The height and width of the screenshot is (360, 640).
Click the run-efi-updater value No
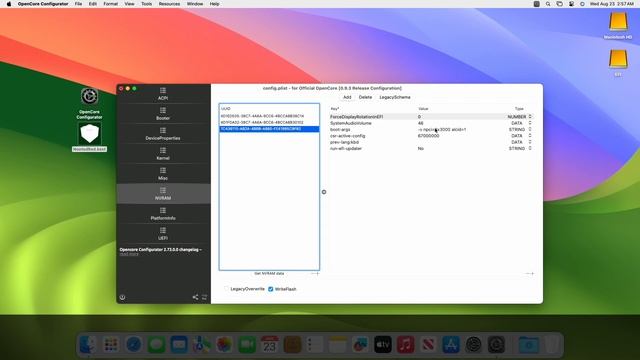(x=420, y=149)
